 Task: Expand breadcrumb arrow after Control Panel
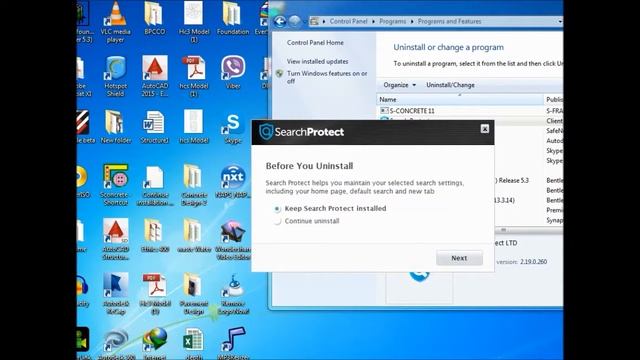coord(373,21)
